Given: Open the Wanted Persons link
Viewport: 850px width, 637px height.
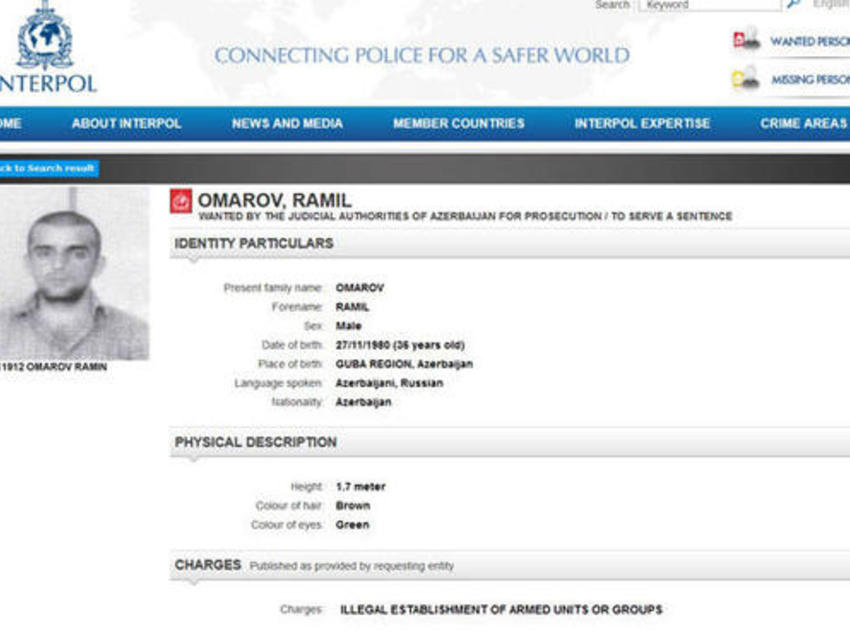Looking at the screenshot, I should click(x=810, y=41).
